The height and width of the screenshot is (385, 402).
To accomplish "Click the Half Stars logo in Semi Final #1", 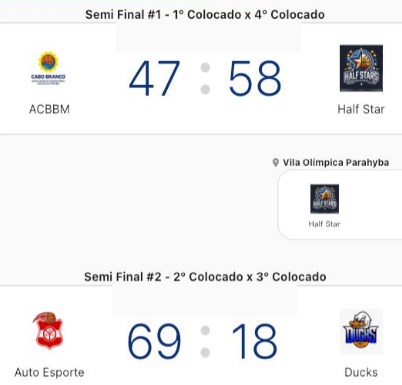I will (x=361, y=68).
